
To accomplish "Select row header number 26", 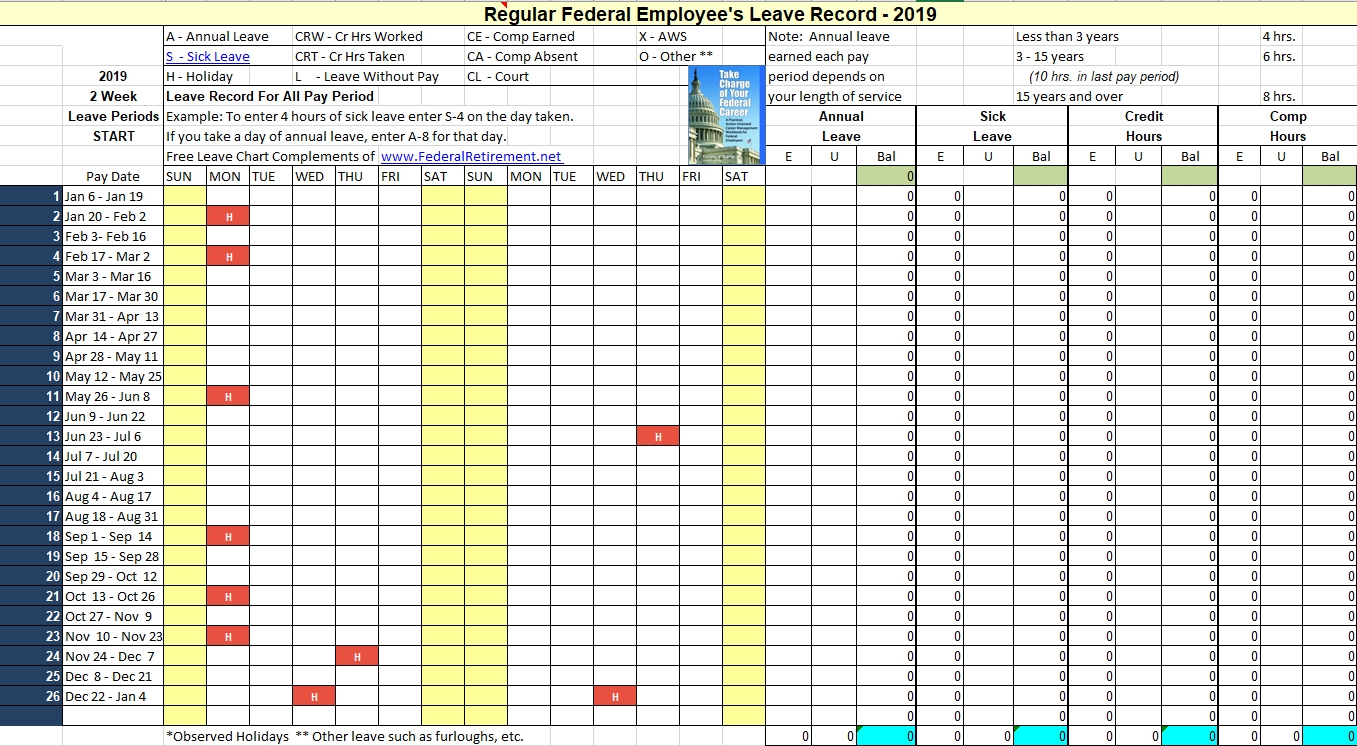I will coord(31,697).
